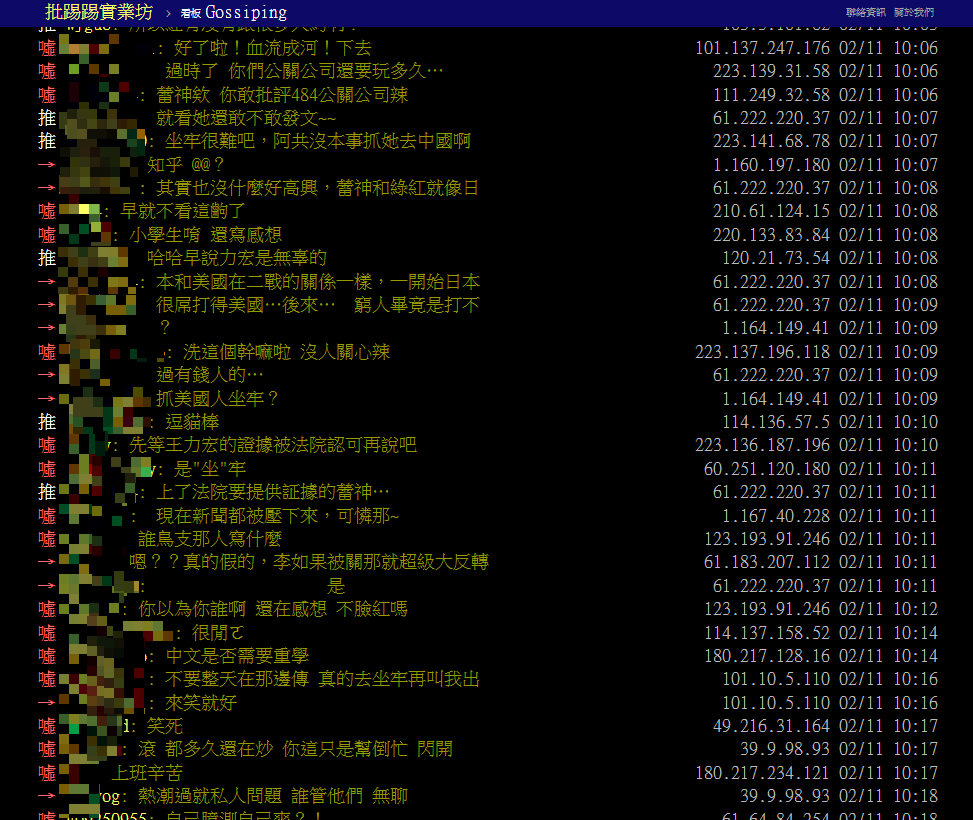
Task: Open the 聯絡資訊 link in header
Action: coord(866,12)
